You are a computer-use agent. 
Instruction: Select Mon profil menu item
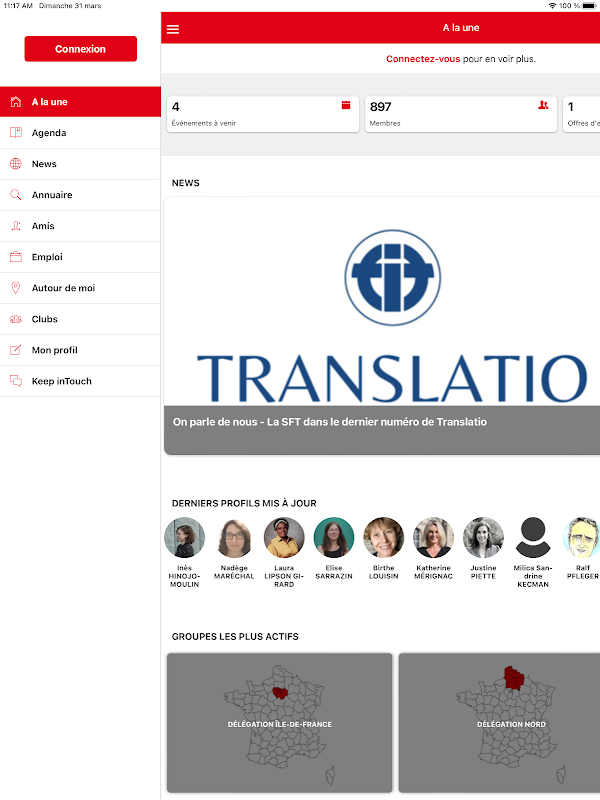coord(81,350)
